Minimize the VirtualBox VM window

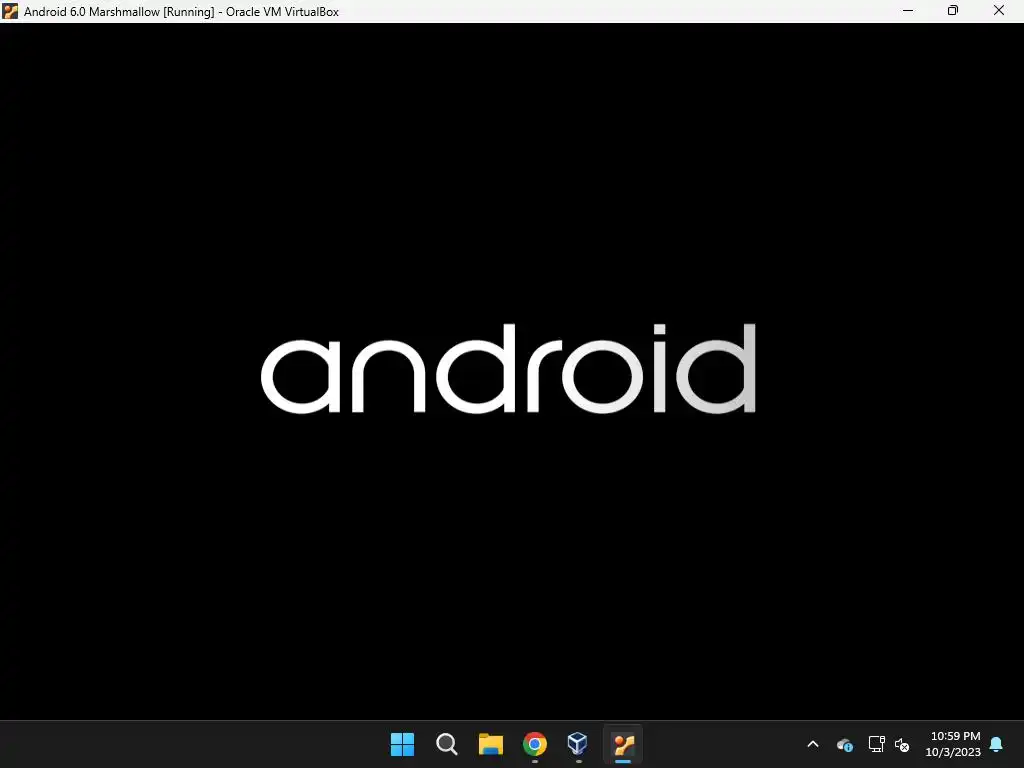[908, 10]
